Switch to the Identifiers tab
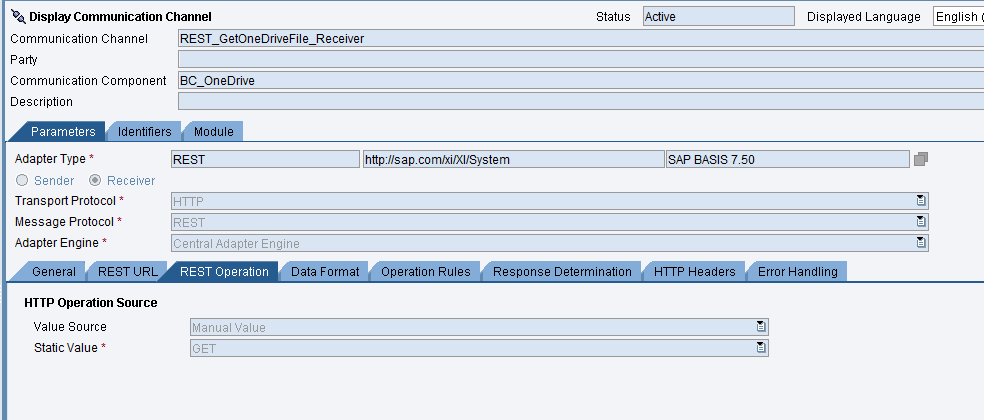The height and width of the screenshot is (420, 984). click(144, 132)
